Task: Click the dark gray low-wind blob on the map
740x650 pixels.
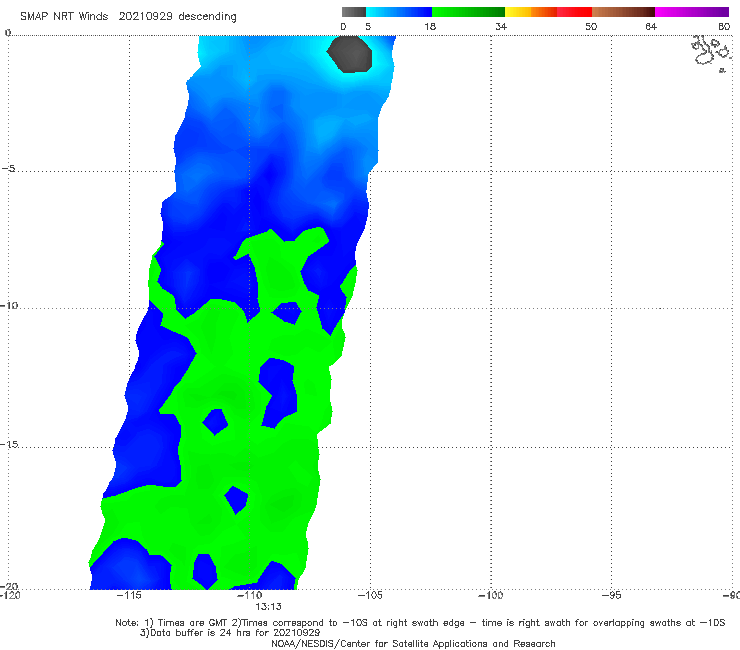Action: (x=350, y=54)
